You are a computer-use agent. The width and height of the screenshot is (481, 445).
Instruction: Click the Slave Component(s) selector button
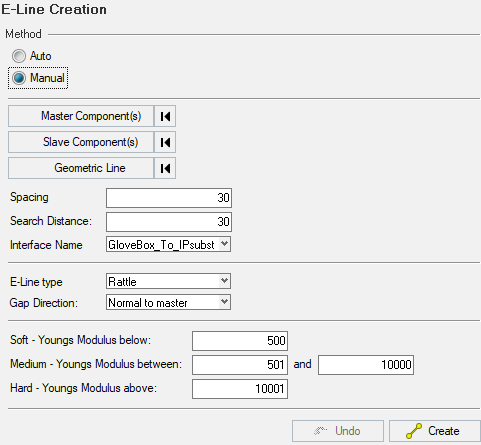pyautogui.click(x=81, y=142)
